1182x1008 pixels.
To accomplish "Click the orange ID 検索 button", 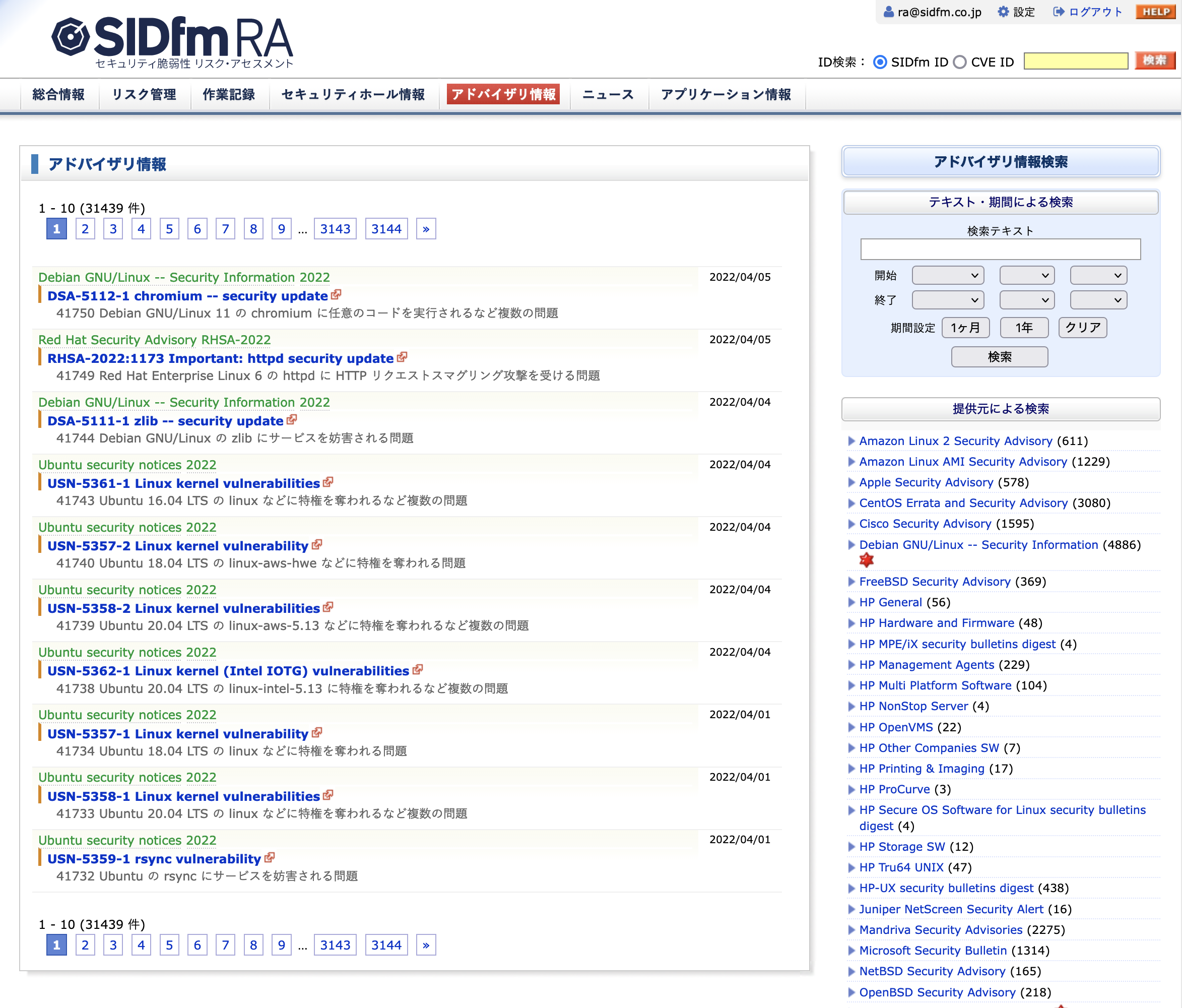I will (1155, 60).
